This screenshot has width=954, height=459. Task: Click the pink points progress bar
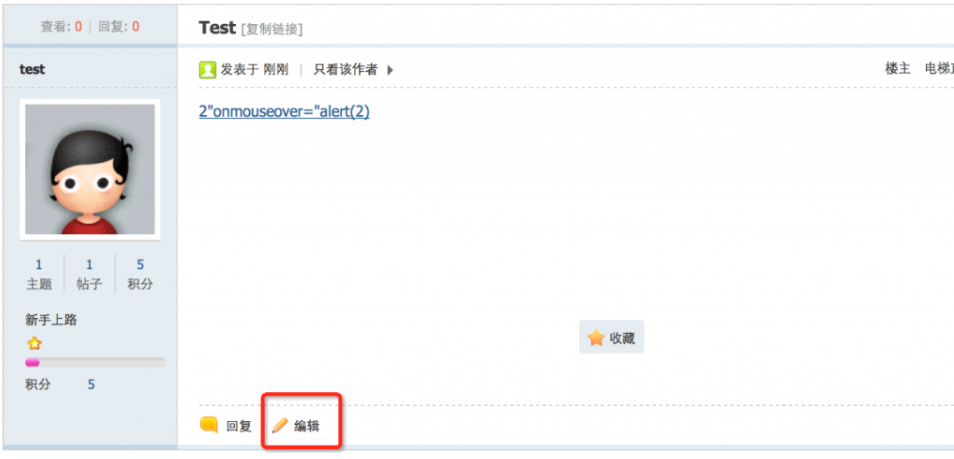click(94, 362)
